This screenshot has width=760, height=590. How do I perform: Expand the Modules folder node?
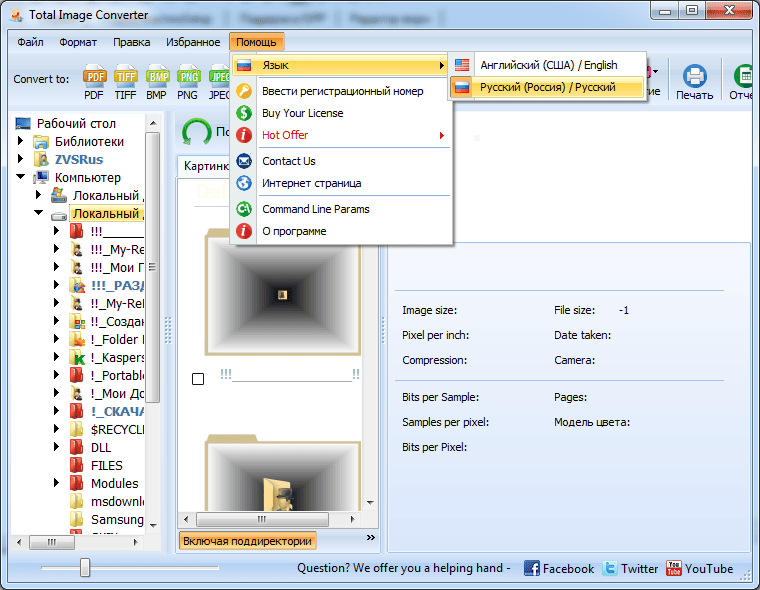(56, 482)
